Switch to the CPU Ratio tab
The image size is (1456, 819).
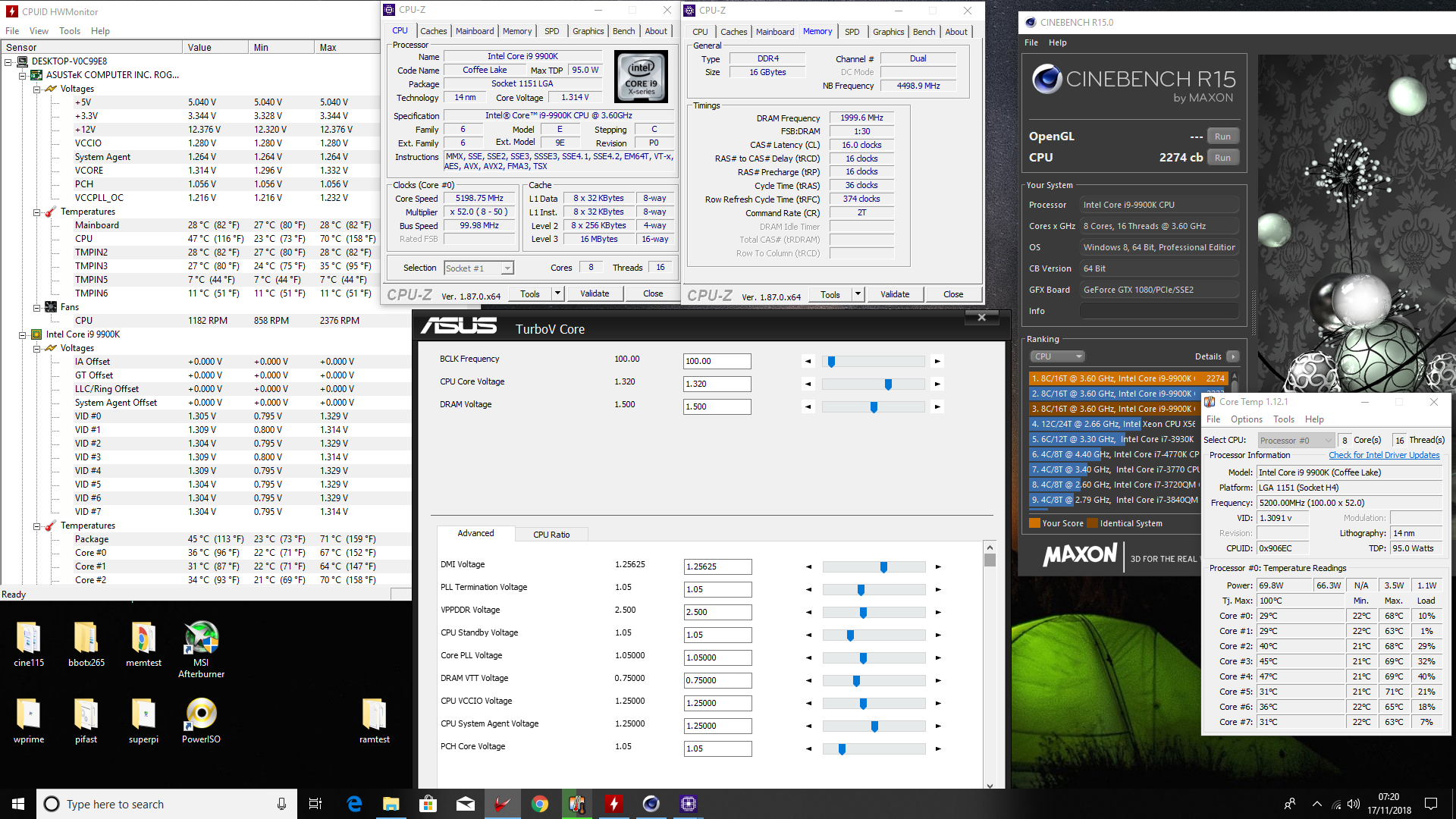pos(551,535)
